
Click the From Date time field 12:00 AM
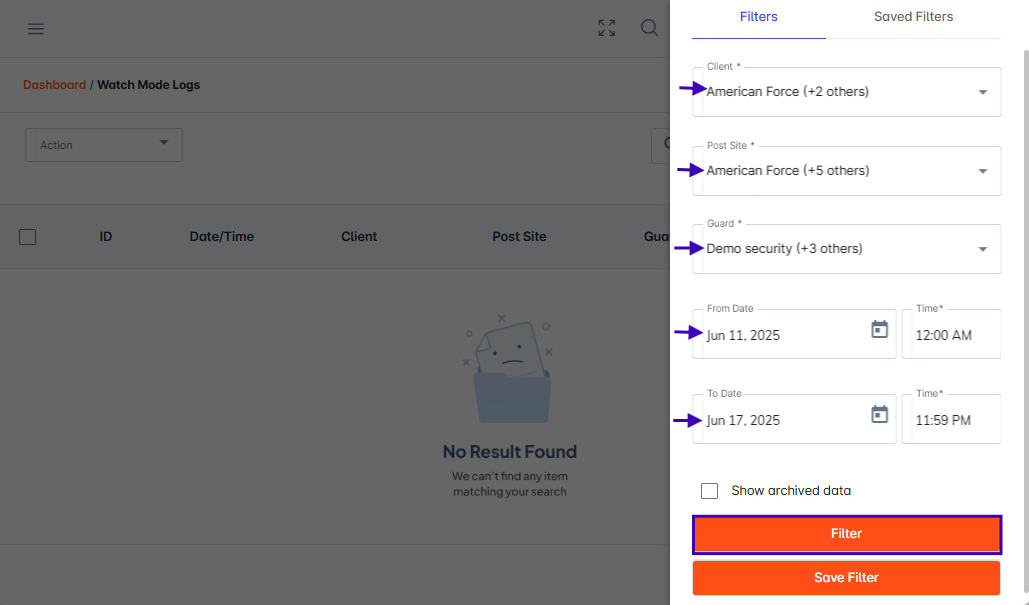tap(951, 334)
